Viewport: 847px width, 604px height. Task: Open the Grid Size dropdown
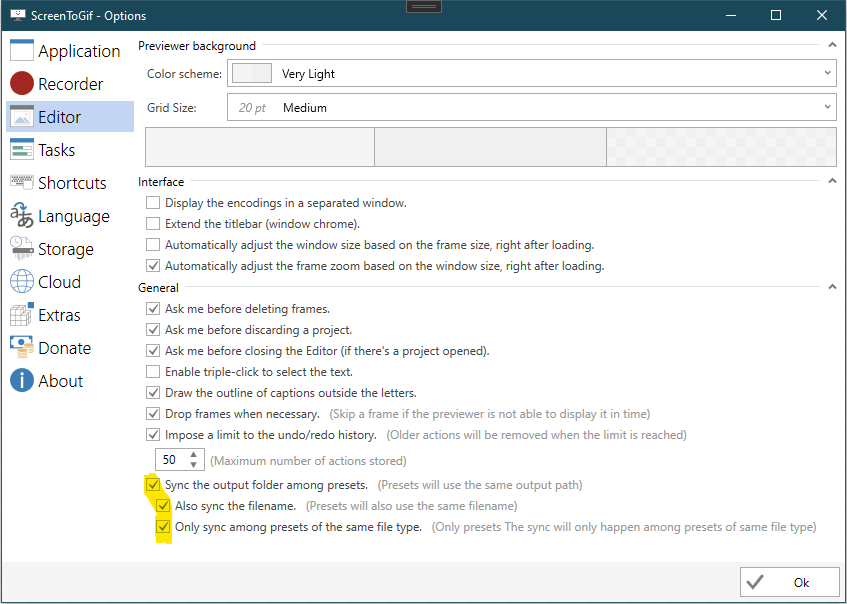[532, 108]
